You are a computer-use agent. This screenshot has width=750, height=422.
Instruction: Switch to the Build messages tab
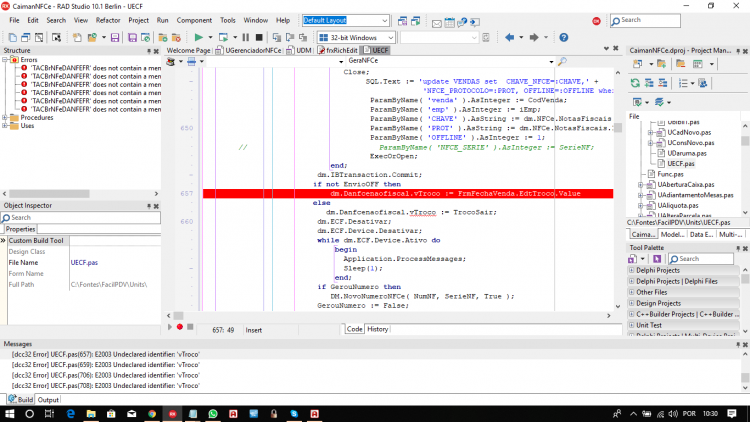pos(21,400)
